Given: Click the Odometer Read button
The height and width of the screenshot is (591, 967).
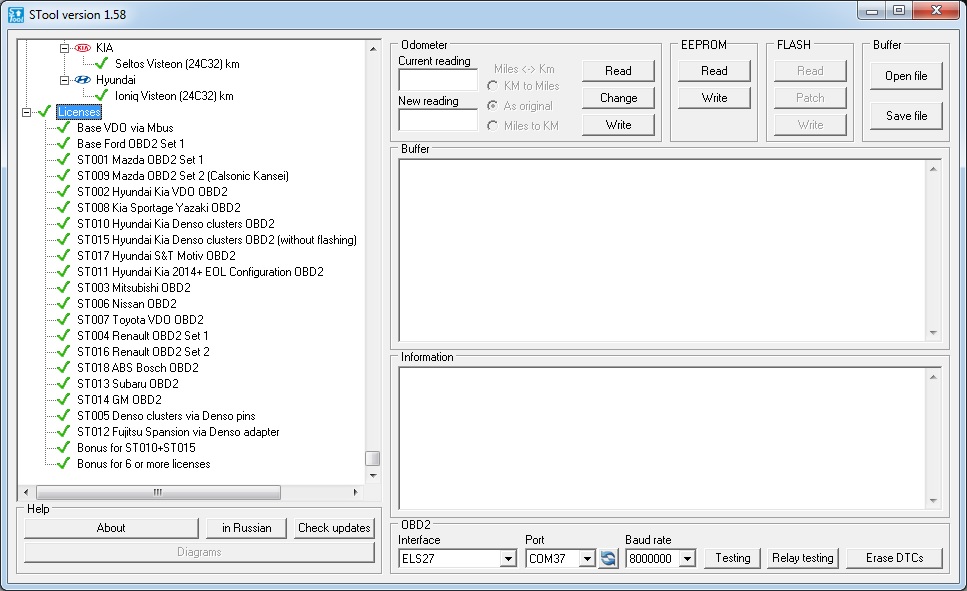Looking at the screenshot, I should [x=618, y=71].
